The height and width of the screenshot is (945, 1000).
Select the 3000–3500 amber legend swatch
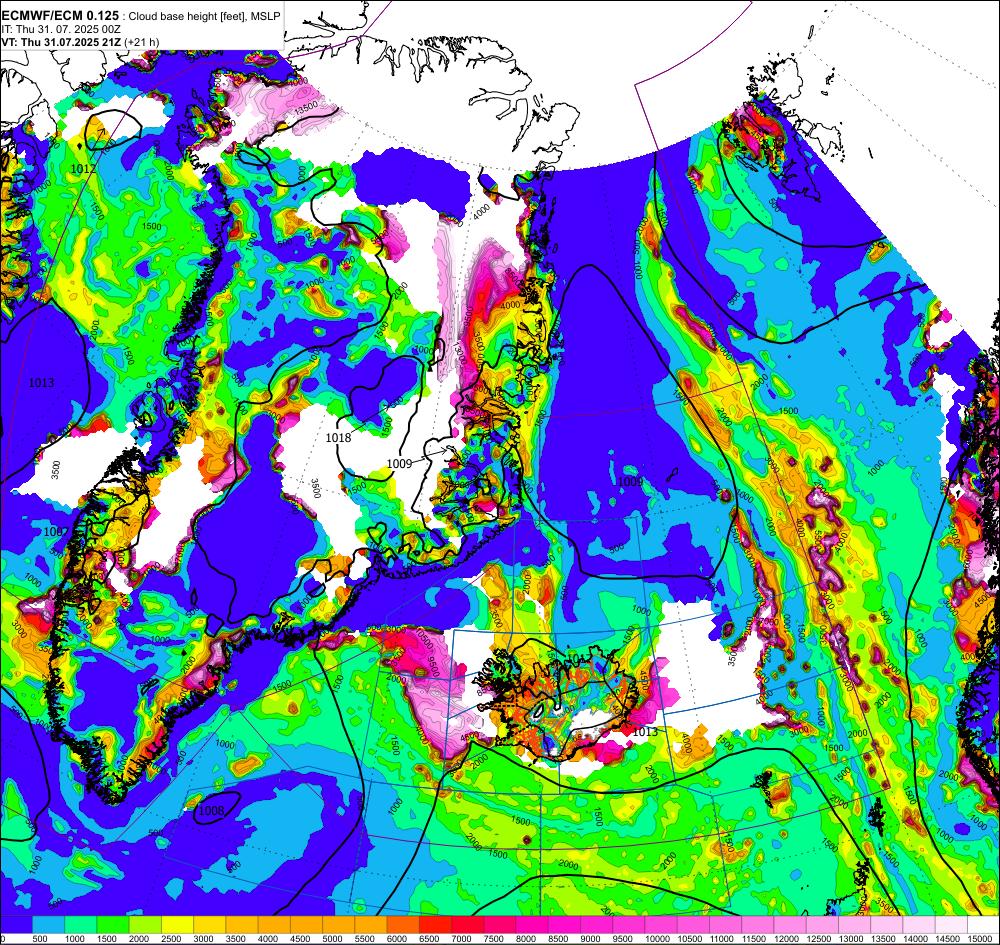(210, 924)
